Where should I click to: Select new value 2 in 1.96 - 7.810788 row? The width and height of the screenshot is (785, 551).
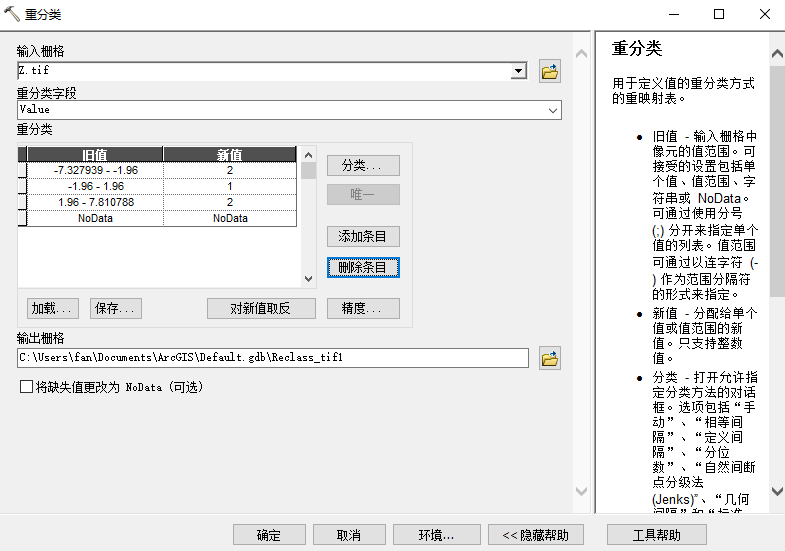point(230,202)
